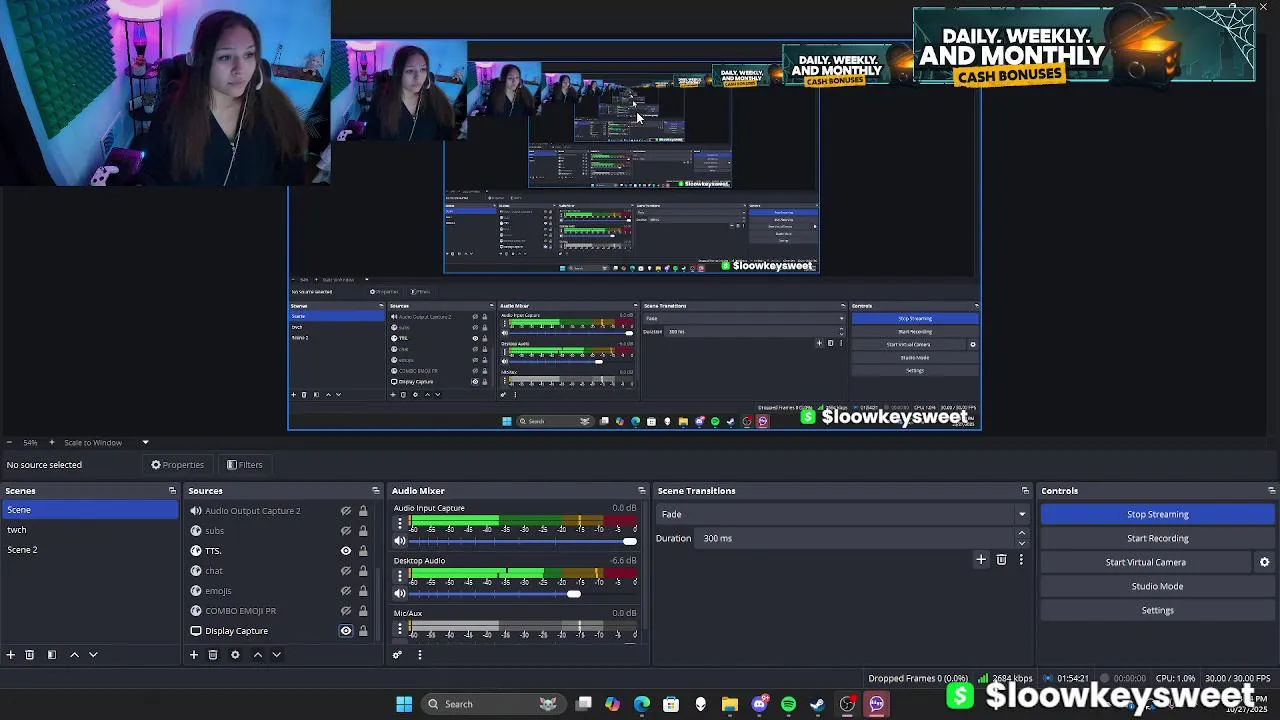Open Mic/Aux three-dot options
This screenshot has height=720, width=1280.
click(400, 630)
